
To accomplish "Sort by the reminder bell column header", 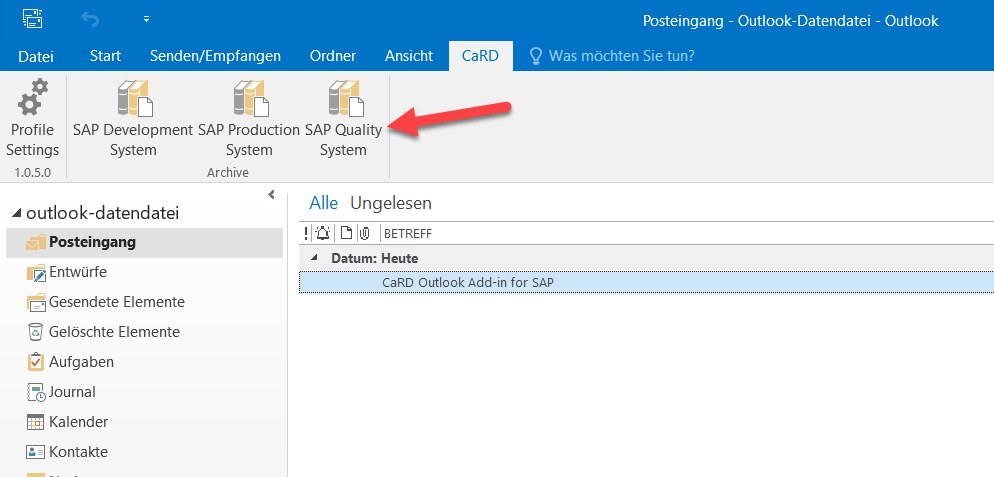I will click(323, 233).
